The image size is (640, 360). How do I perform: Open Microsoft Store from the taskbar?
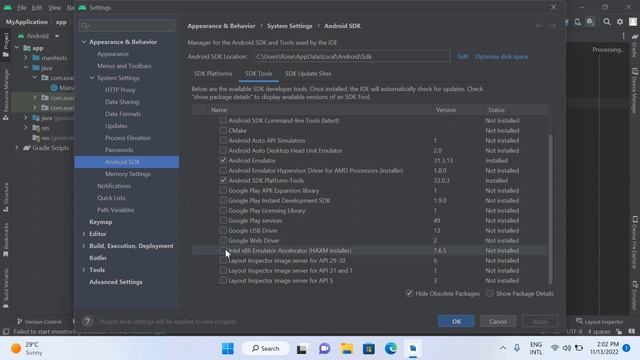(369, 349)
